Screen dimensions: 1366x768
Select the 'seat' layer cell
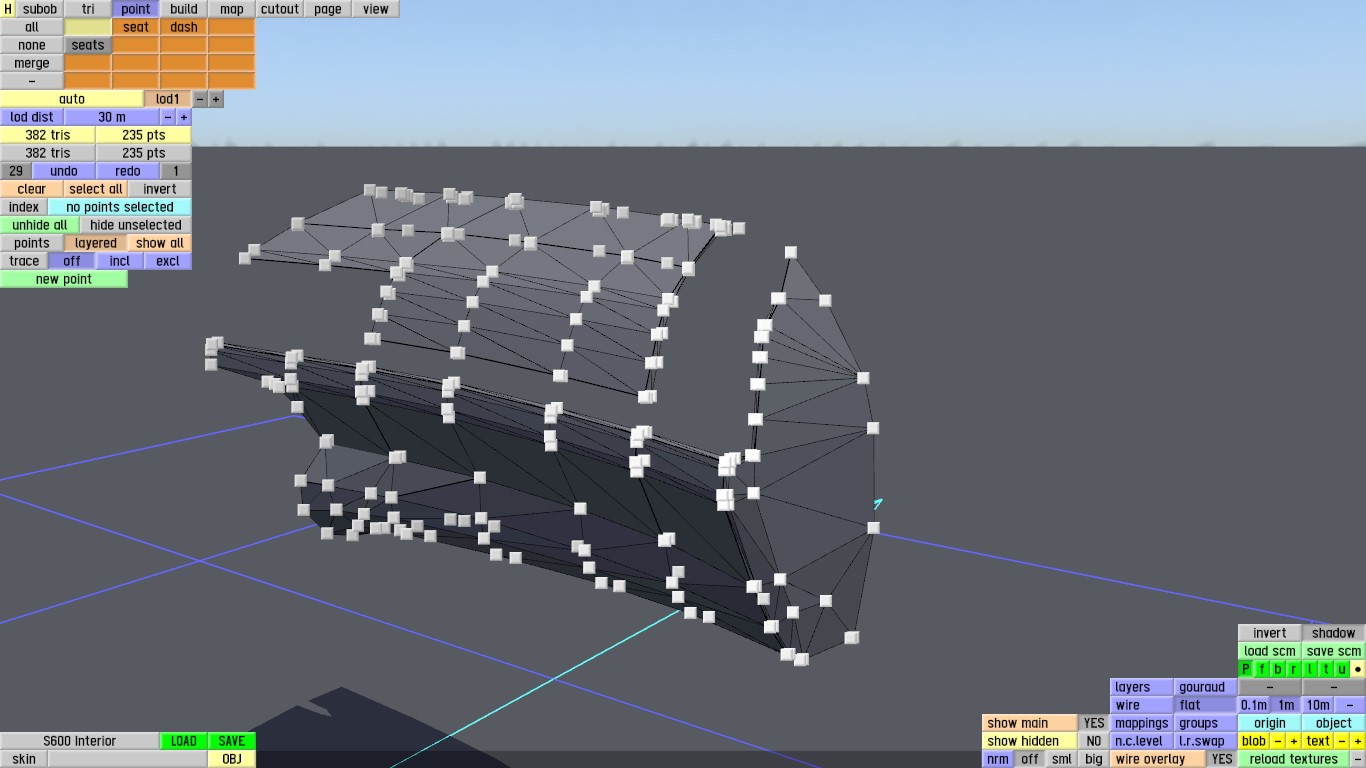136,27
